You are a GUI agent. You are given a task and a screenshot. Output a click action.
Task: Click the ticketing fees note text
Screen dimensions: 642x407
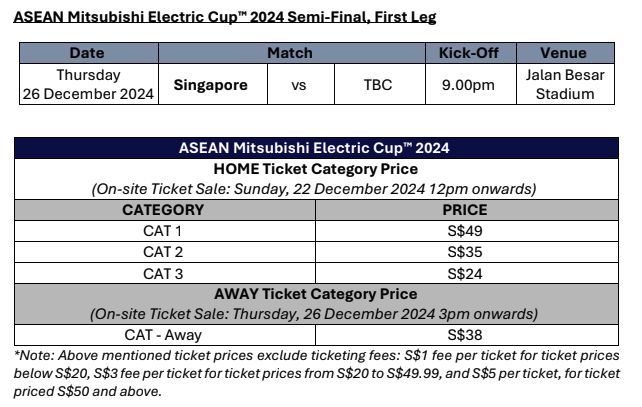point(318,373)
